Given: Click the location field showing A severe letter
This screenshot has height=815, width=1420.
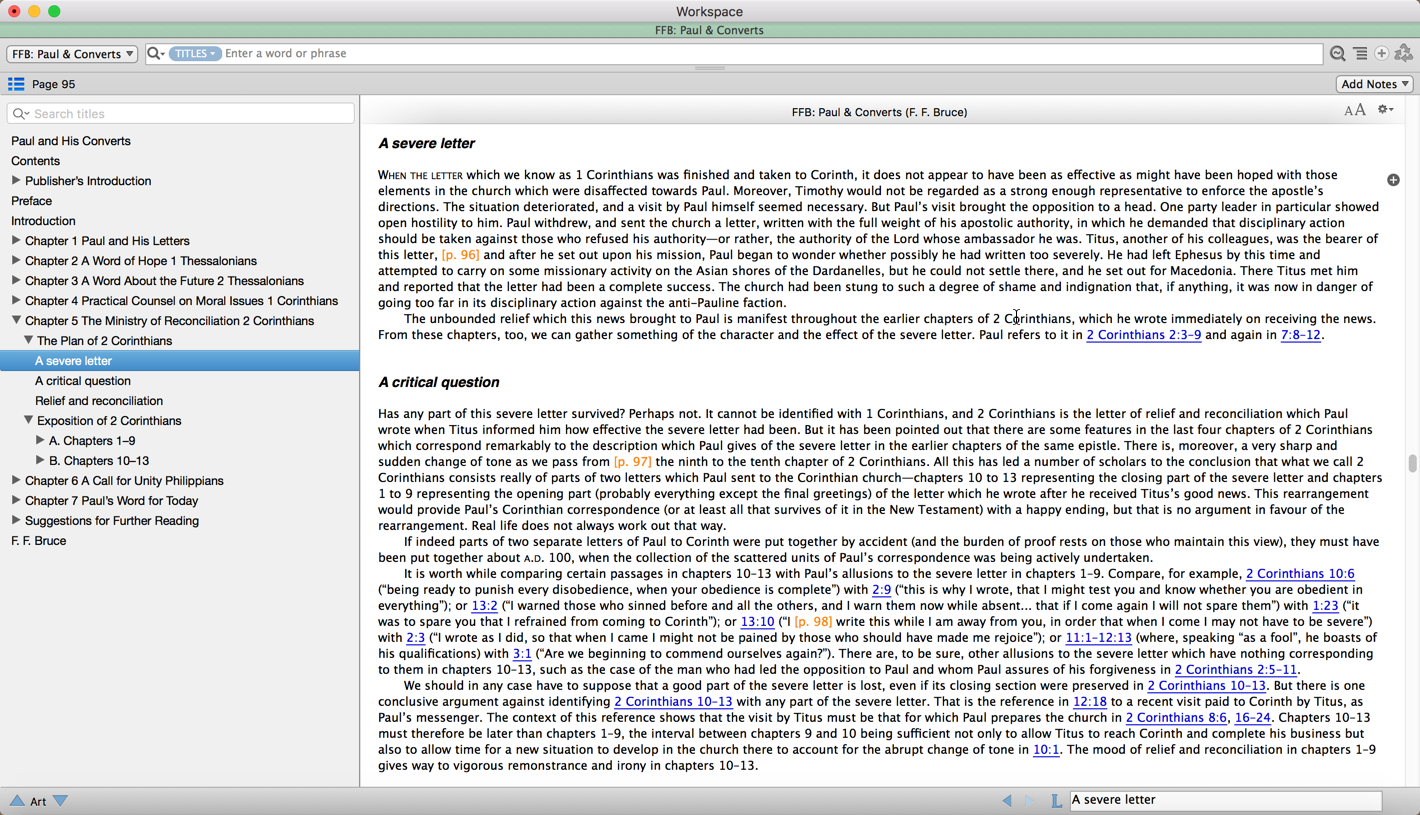Looking at the screenshot, I should point(1226,800).
